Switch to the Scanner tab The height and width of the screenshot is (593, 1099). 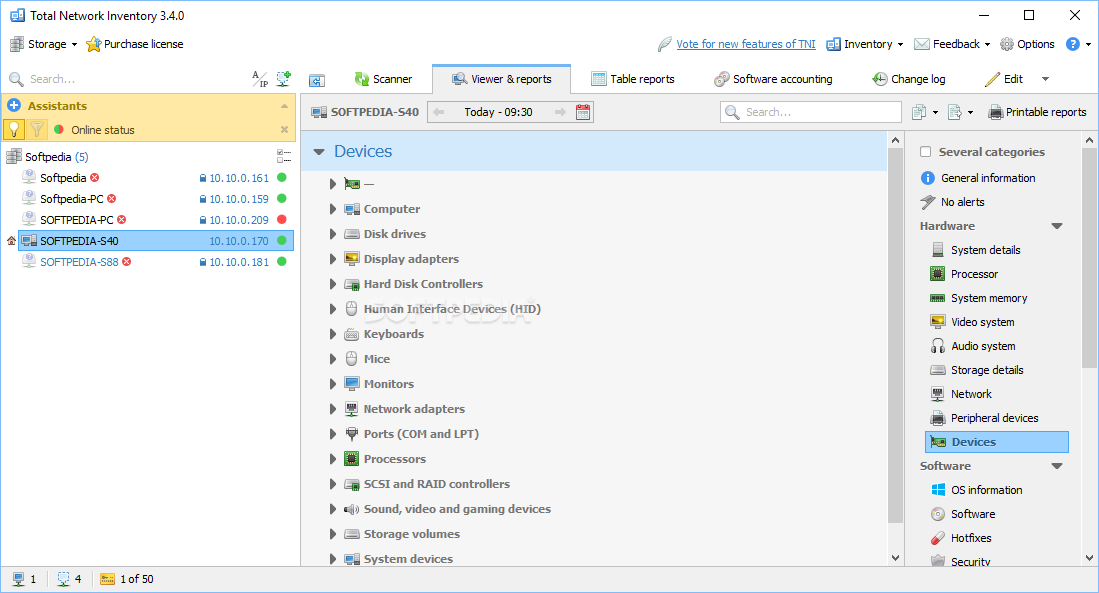(383, 79)
